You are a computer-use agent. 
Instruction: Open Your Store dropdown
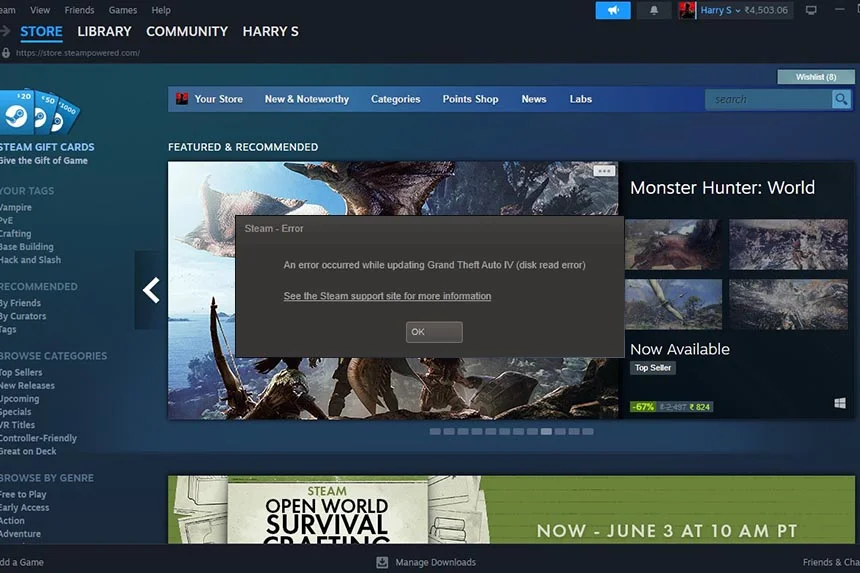(x=218, y=99)
